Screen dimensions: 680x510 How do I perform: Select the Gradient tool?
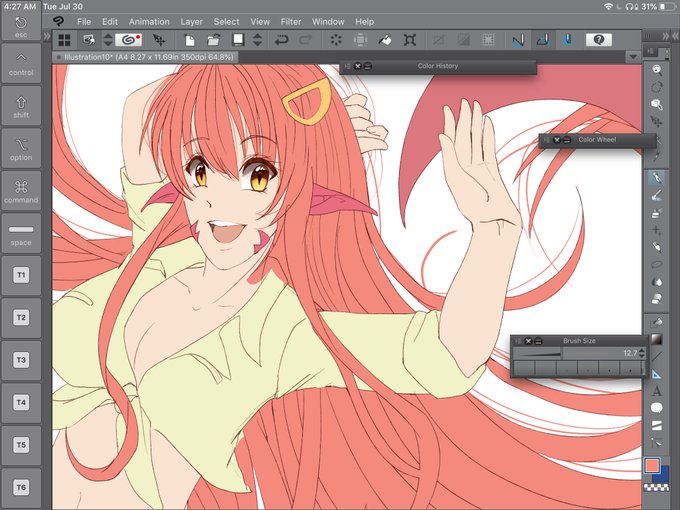657,339
